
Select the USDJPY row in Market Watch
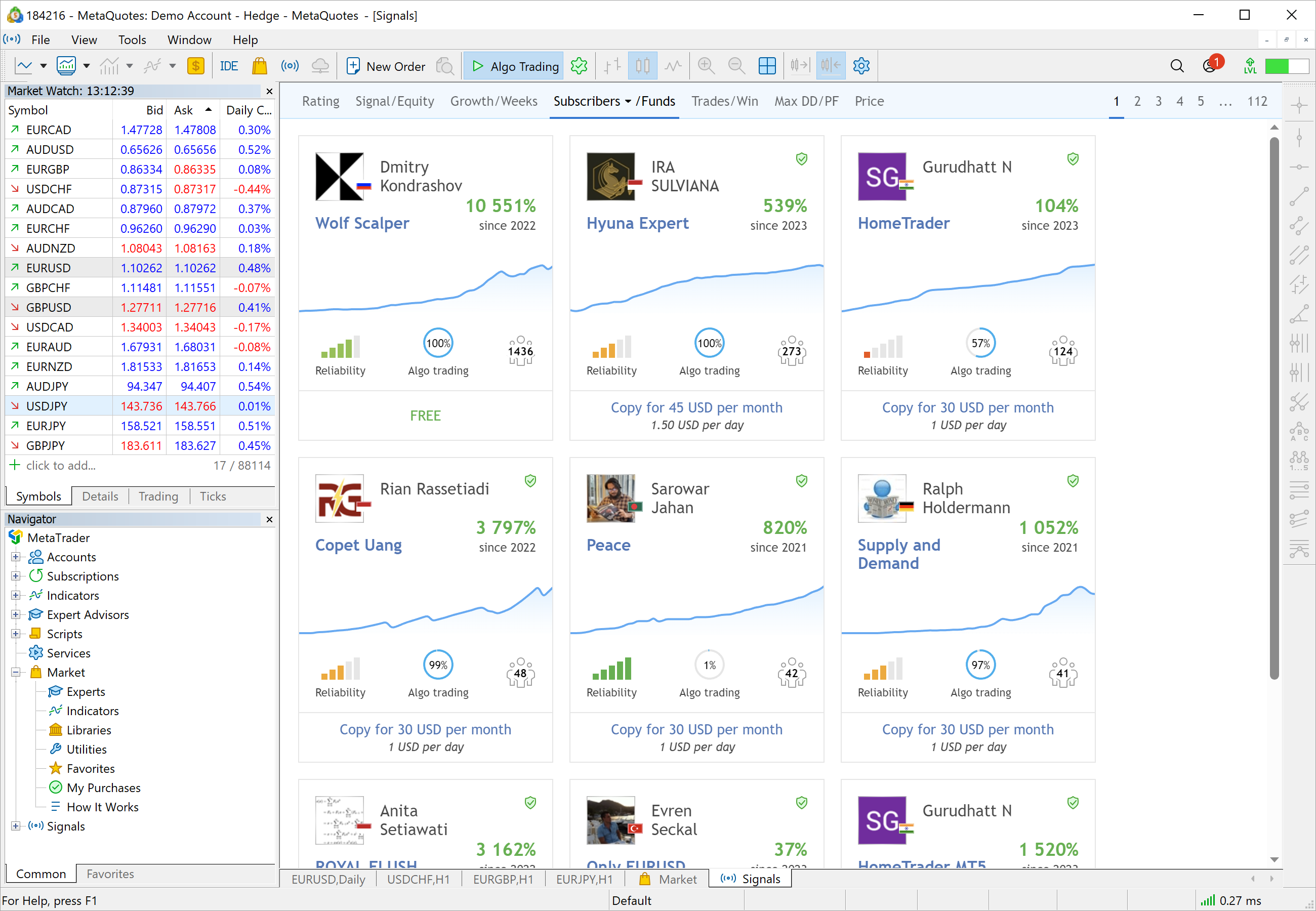140,406
